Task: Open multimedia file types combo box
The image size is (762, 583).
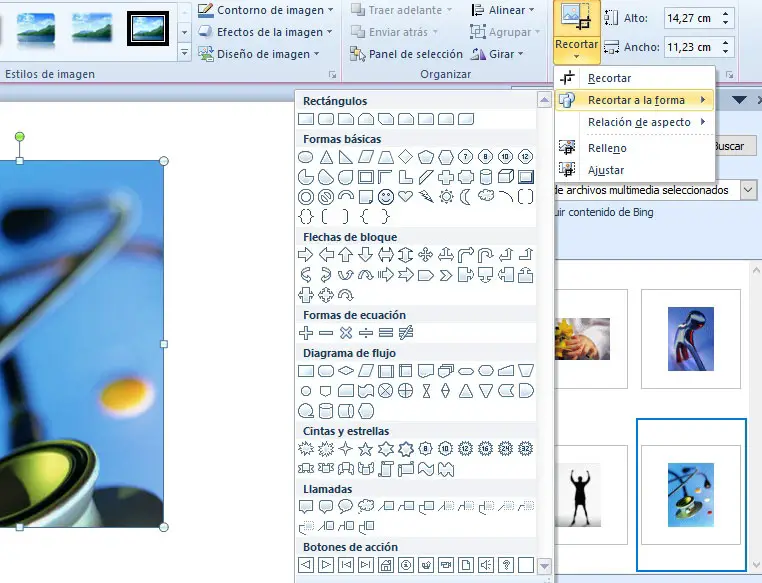Action: pyautogui.click(x=748, y=190)
